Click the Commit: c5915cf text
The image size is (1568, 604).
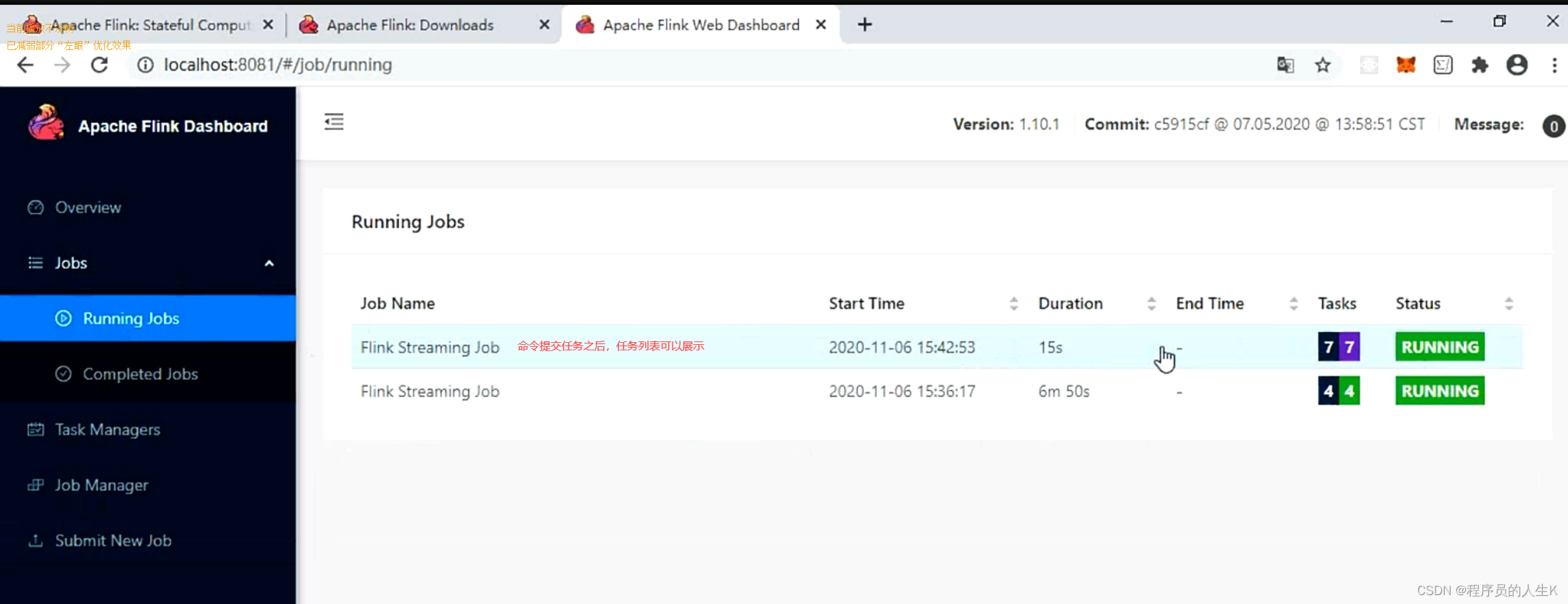tap(1255, 125)
